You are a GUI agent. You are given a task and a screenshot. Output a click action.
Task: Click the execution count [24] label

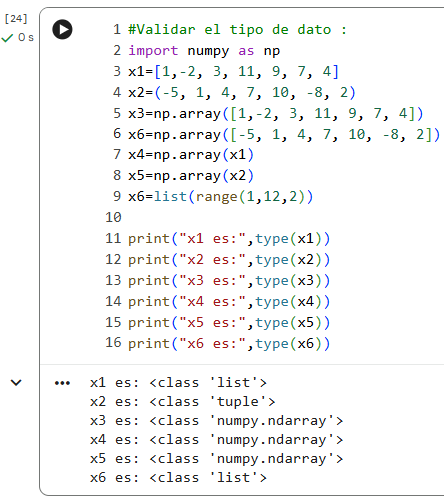tap(16, 19)
